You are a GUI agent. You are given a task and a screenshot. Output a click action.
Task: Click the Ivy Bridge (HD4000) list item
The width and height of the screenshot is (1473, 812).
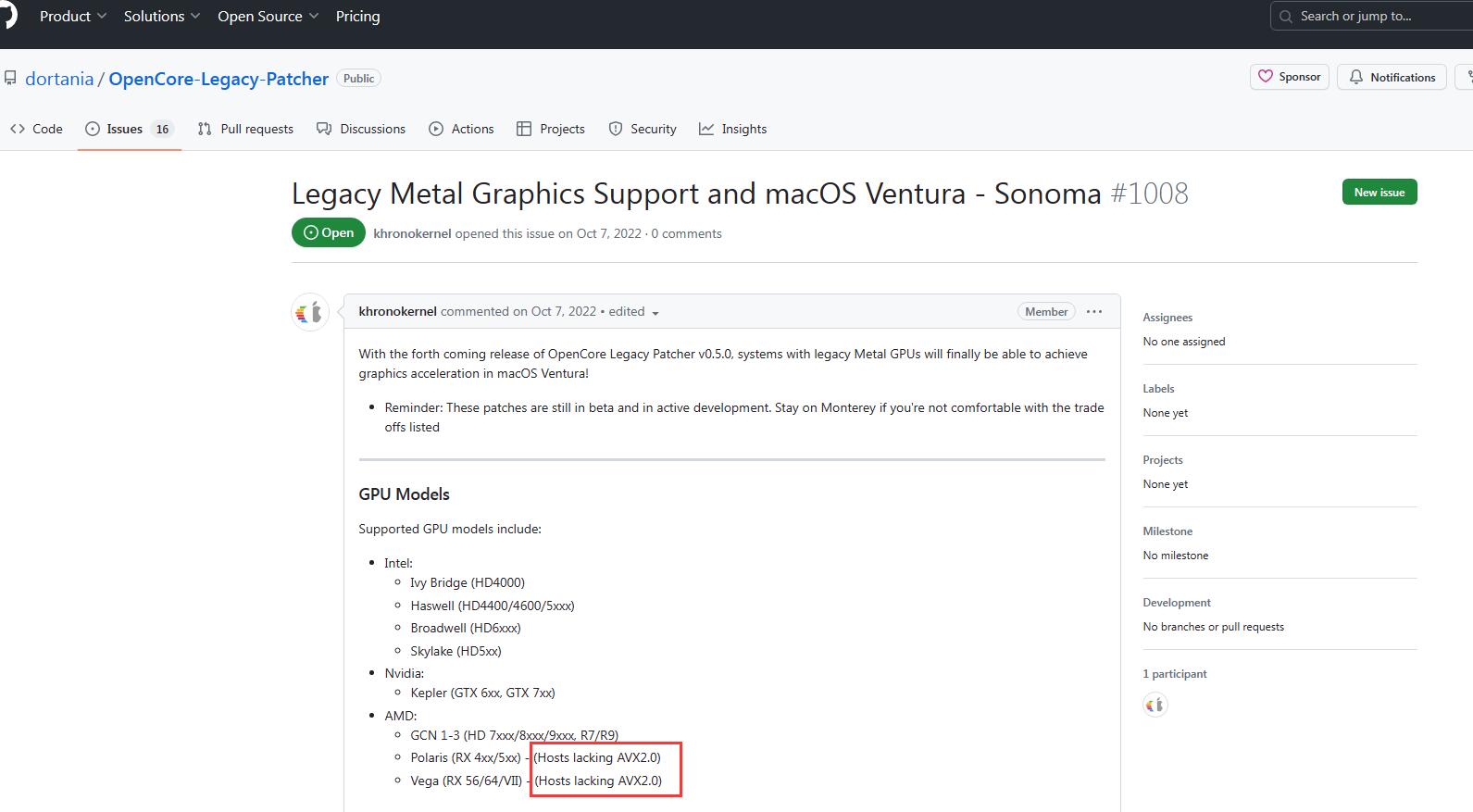pyautogui.click(x=468, y=582)
